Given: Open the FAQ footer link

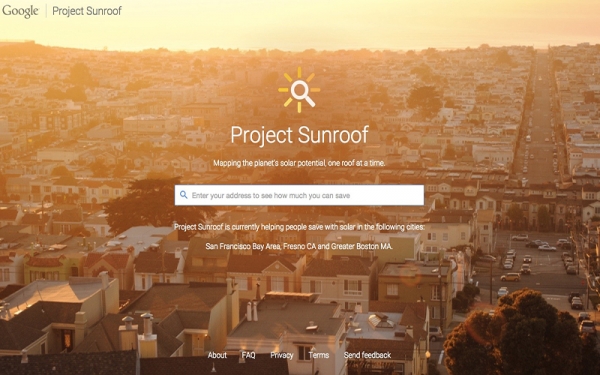Looking at the screenshot, I should click(248, 355).
